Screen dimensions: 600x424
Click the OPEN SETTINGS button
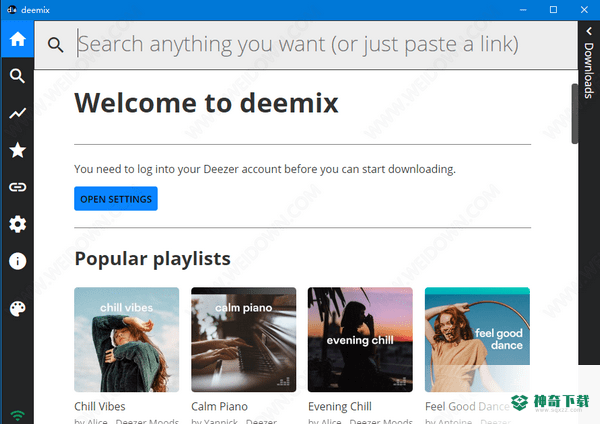point(116,199)
